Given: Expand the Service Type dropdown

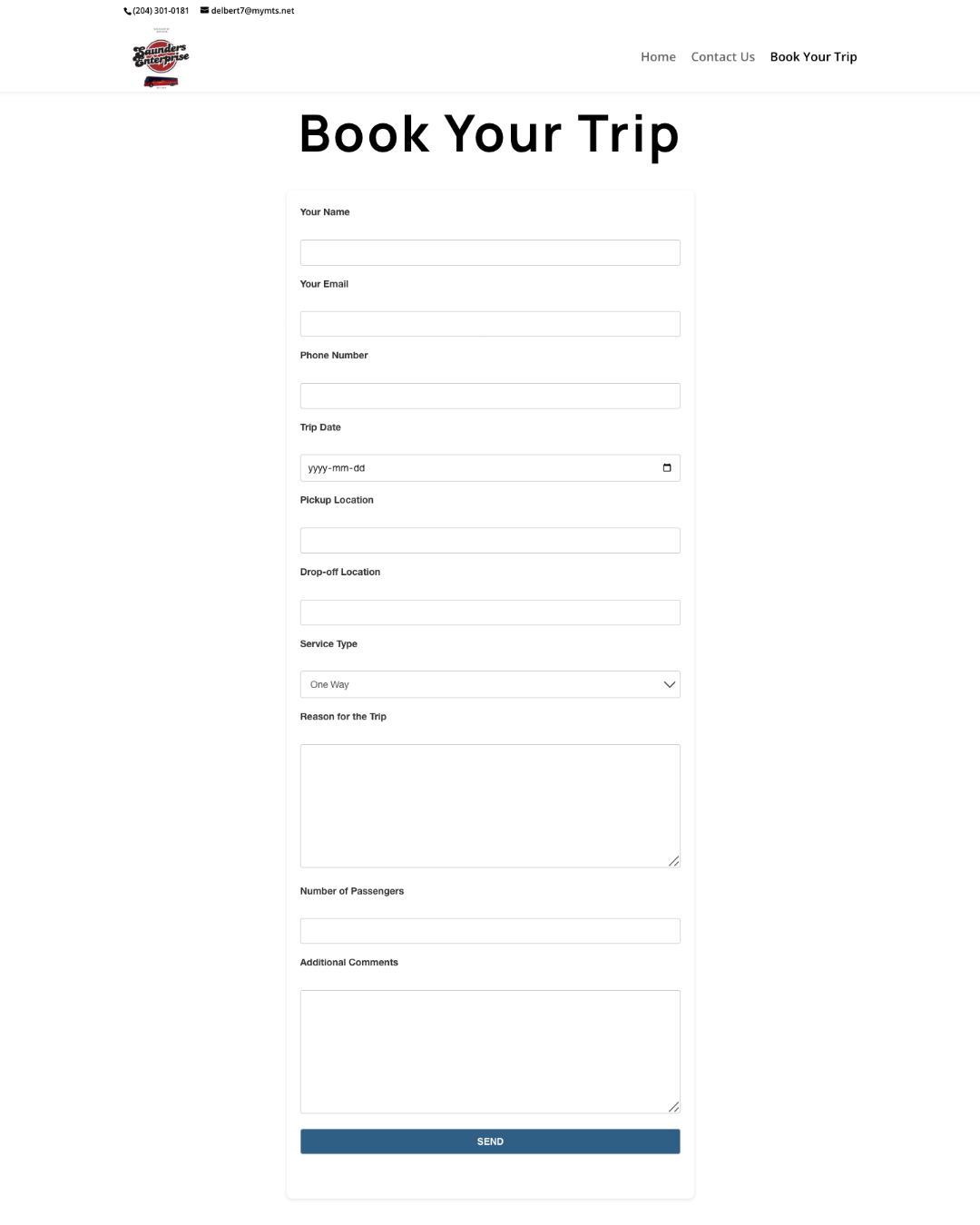Looking at the screenshot, I should (x=490, y=685).
